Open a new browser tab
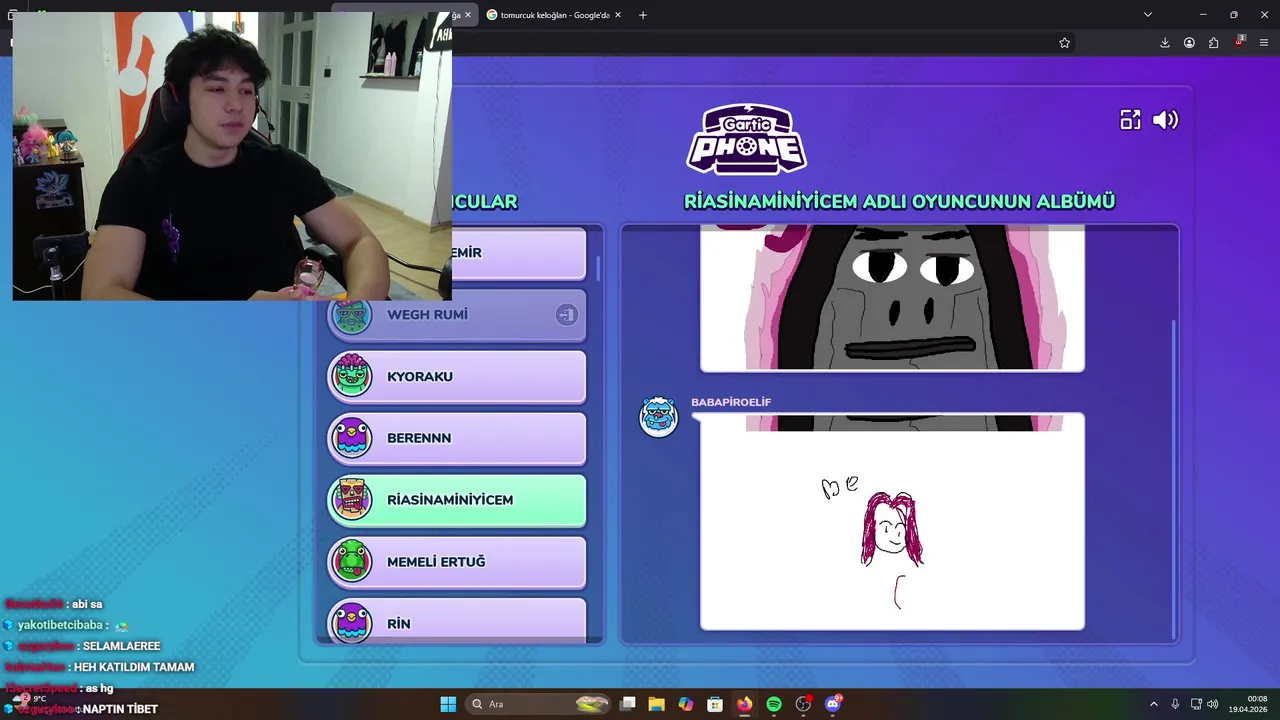The image size is (1280, 720). pos(643,15)
